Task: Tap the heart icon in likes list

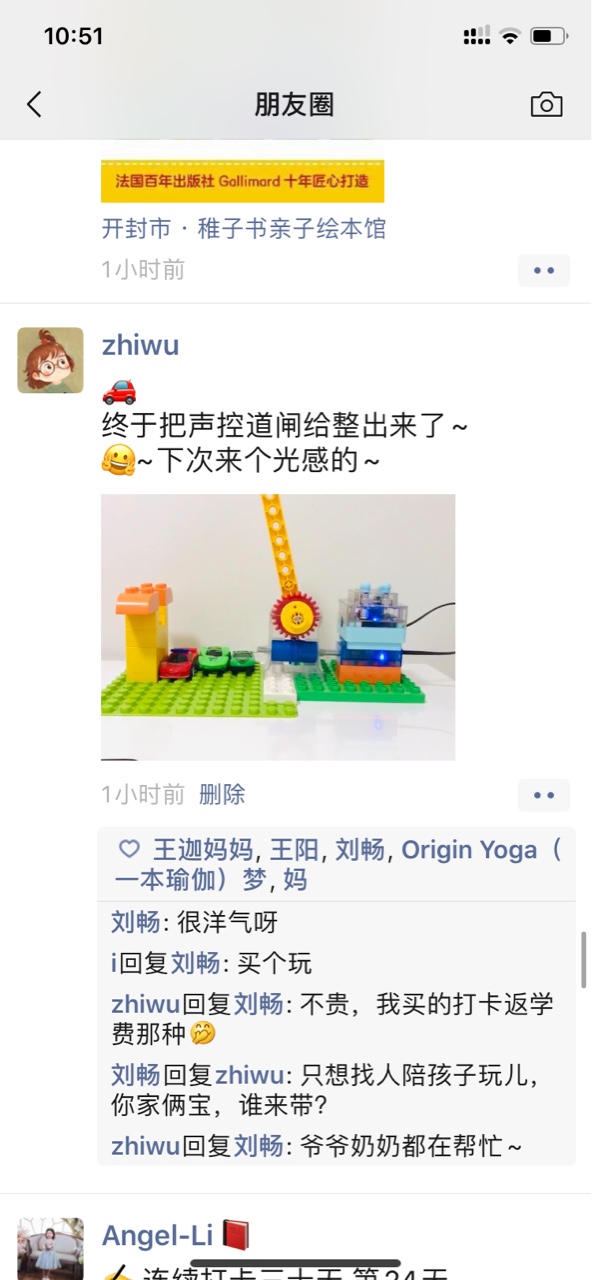Action: coord(129,850)
